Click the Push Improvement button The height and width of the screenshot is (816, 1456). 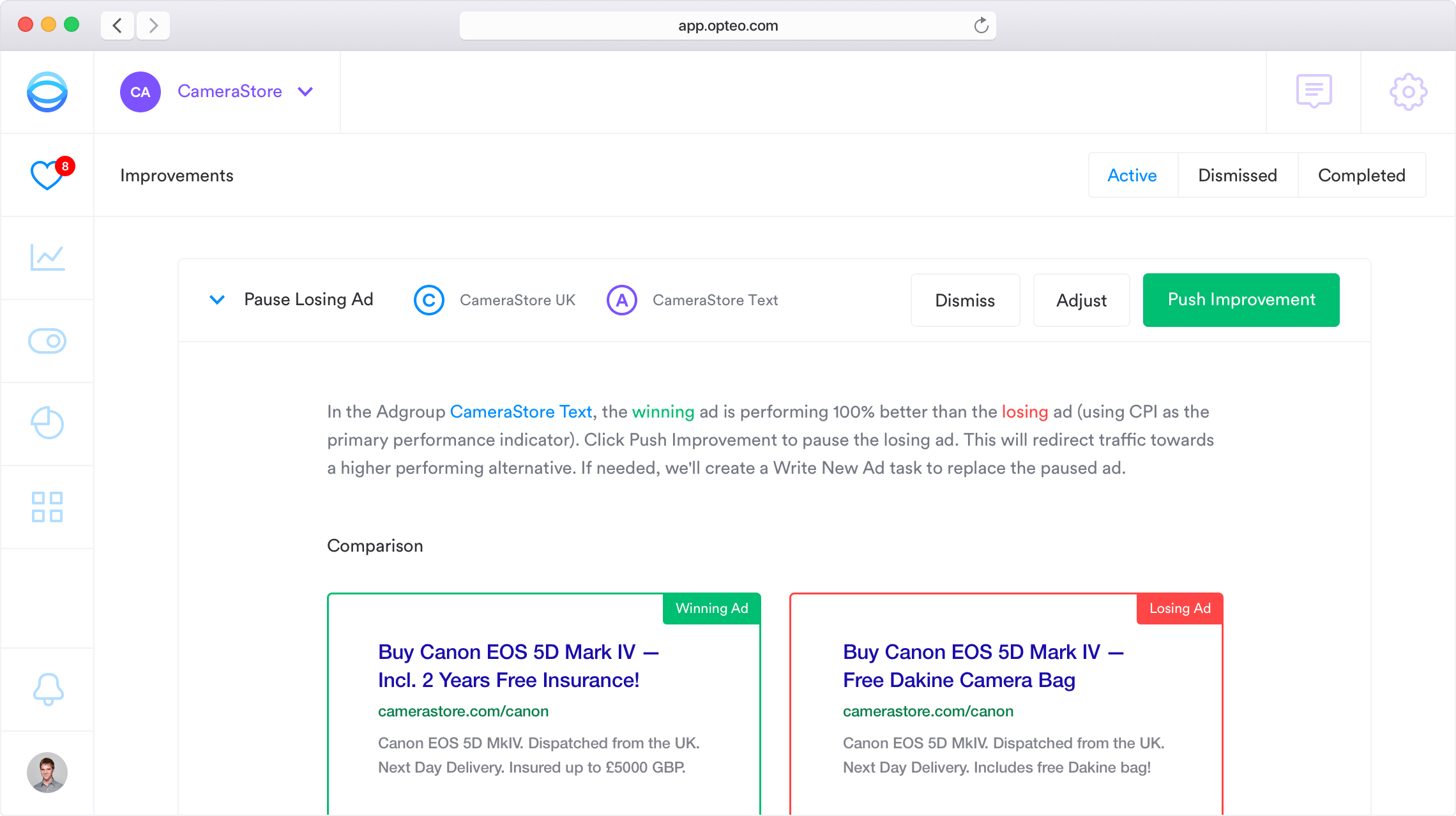coord(1241,299)
